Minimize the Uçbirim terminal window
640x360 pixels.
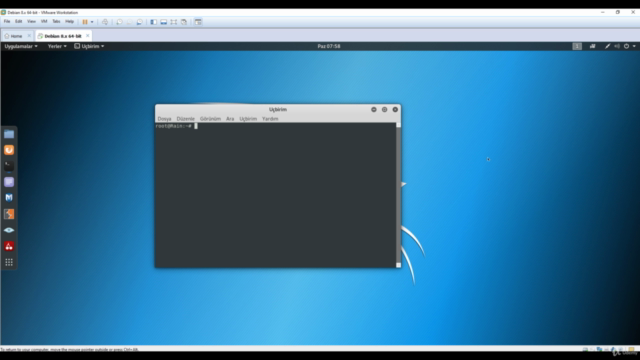(x=373, y=109)
